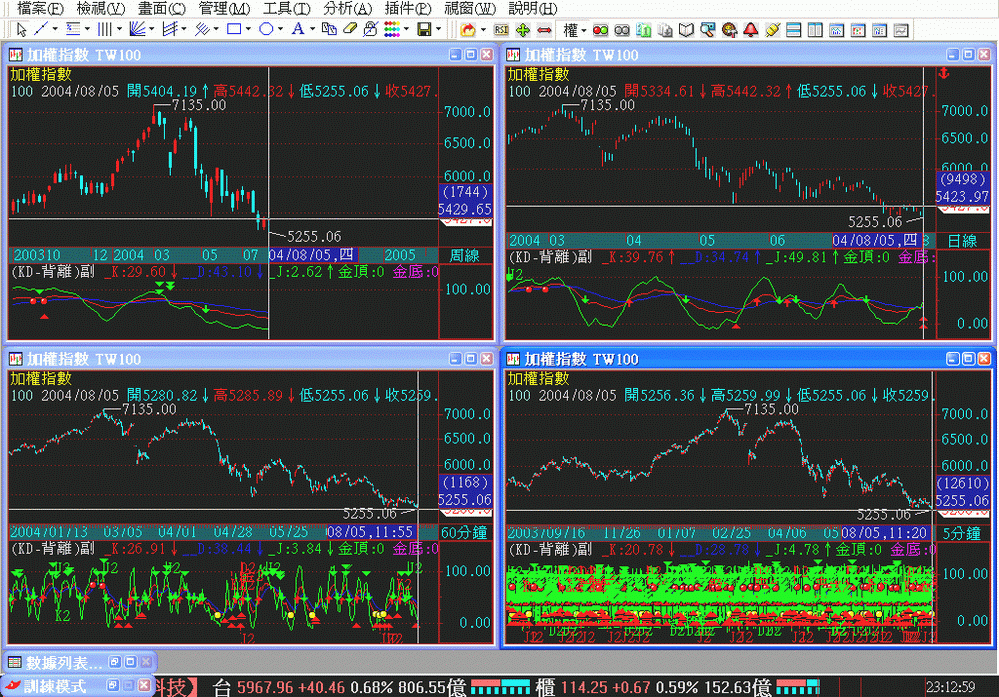The image size is (999, 697).
Task: Restore the 數據列表 minimized window
Action: pos(114,662)
